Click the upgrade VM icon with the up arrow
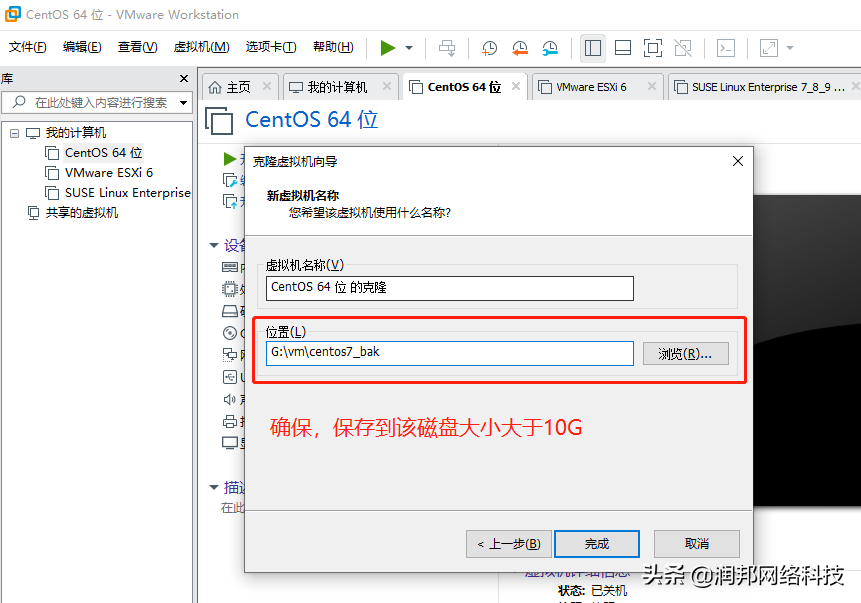Image resolution: width=861 pixels, height=603 pixels. click(230, 201)
